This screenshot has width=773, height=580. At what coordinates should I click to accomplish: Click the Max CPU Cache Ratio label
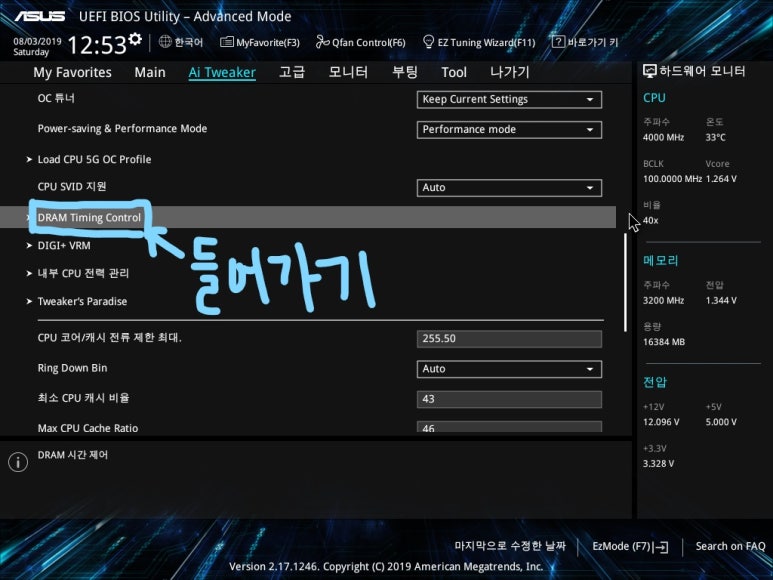(88, 428)
